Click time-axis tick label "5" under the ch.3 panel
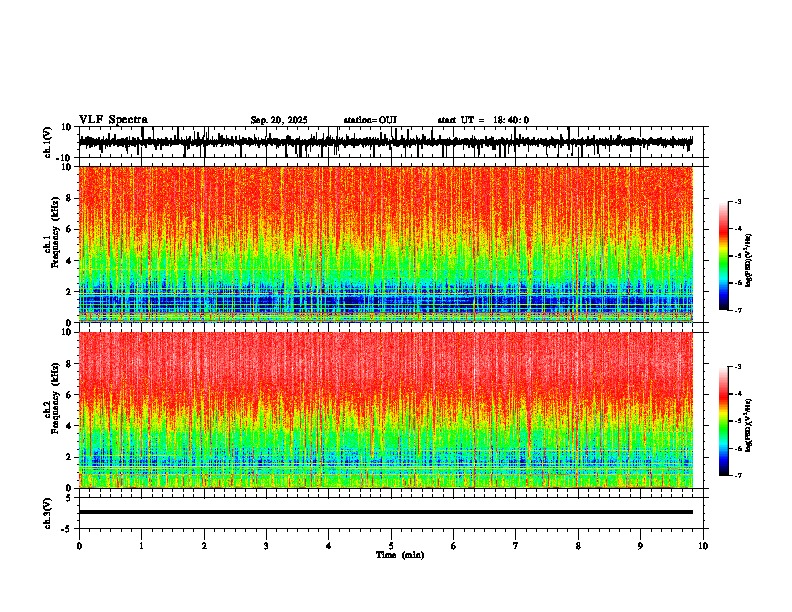 tap(391, 546)
